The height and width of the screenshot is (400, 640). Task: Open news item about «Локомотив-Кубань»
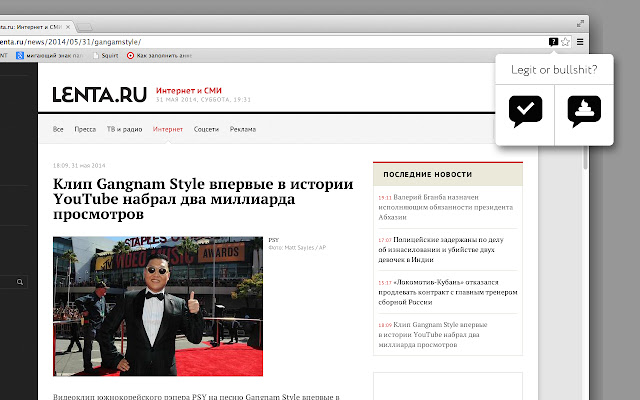pyautogui.click(x=448, y=292)
